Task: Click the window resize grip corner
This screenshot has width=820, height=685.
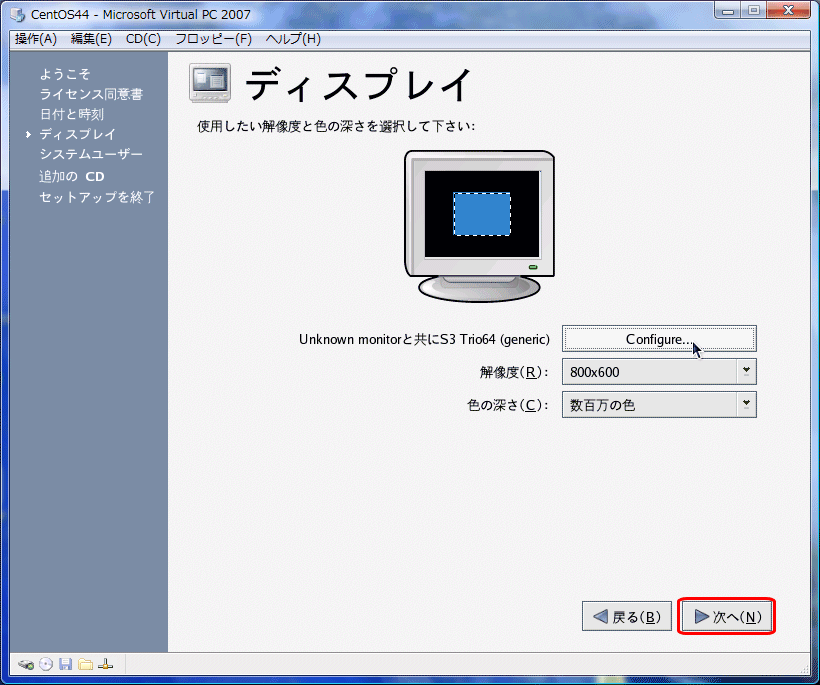Action: coord(805,669)
